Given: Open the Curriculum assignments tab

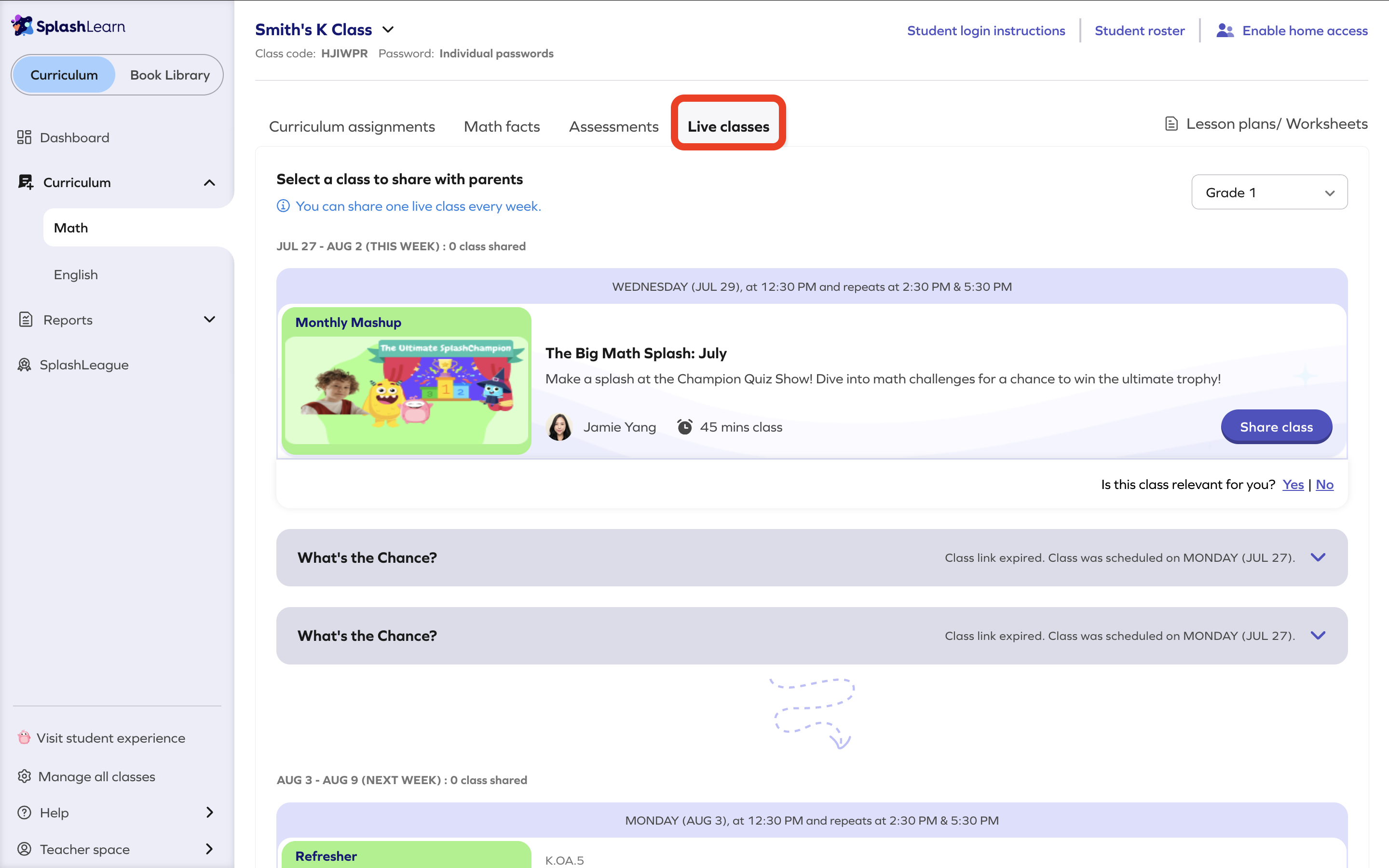Looking at the screenshot, I should coord(352,126).
